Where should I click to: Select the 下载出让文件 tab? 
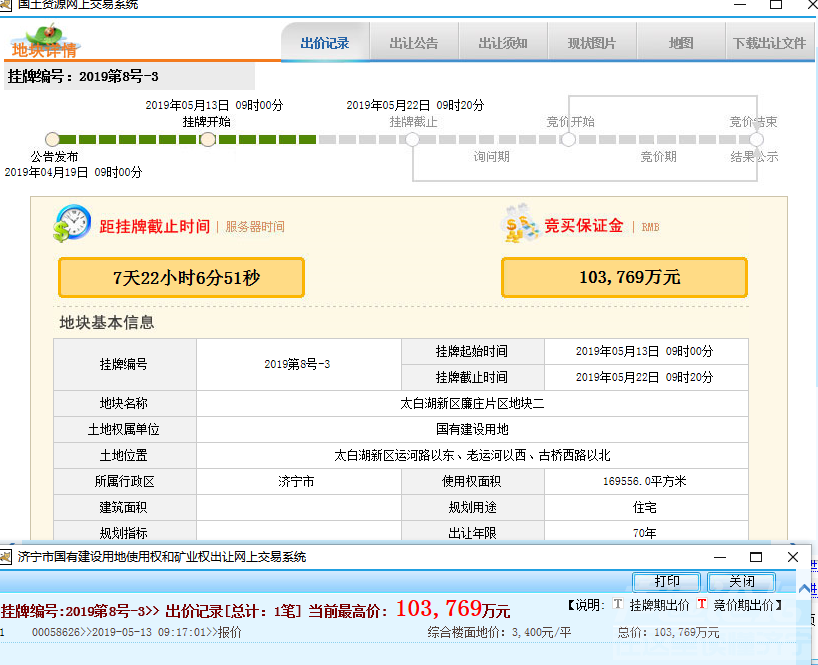772,42
